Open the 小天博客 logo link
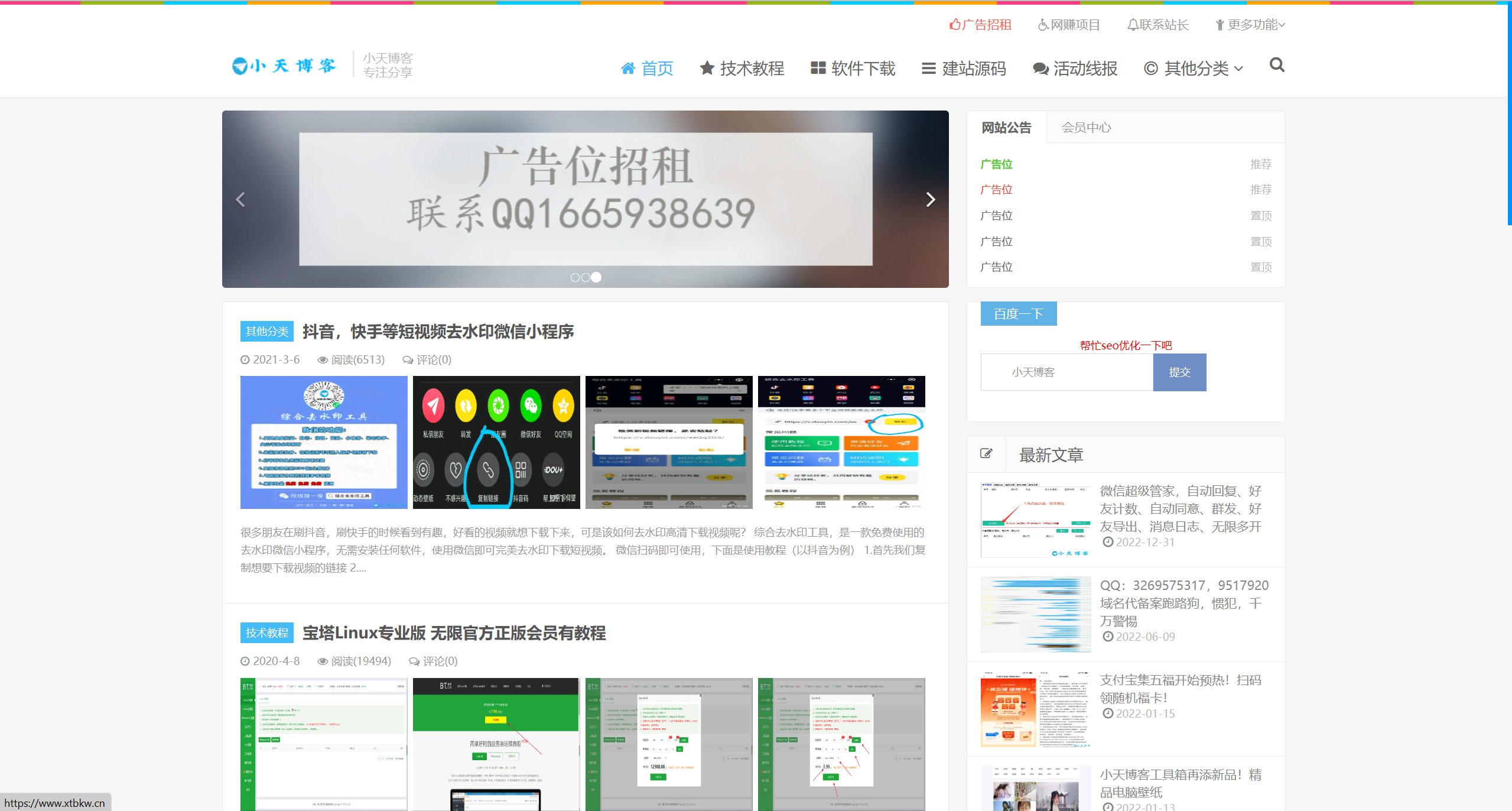Viewport: 1512px width, 811px height. click(284, 66)
